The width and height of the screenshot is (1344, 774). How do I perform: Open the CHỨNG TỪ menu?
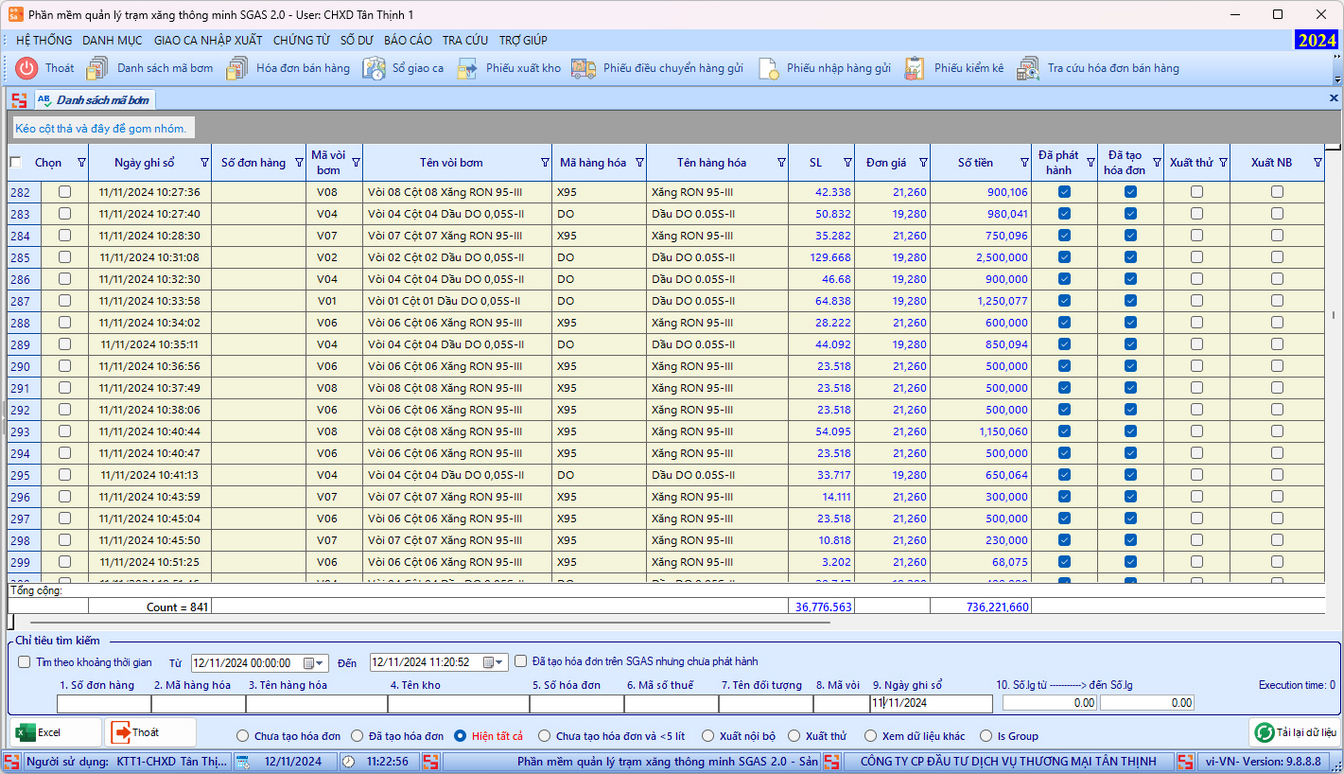(x=301, y=40)
